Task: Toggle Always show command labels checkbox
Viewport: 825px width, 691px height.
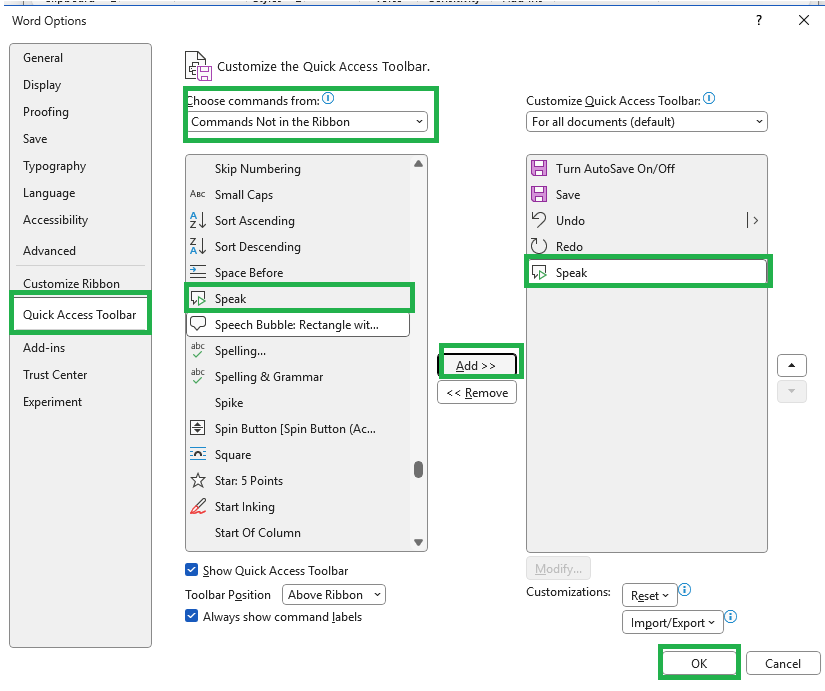Action: [192, 616]
